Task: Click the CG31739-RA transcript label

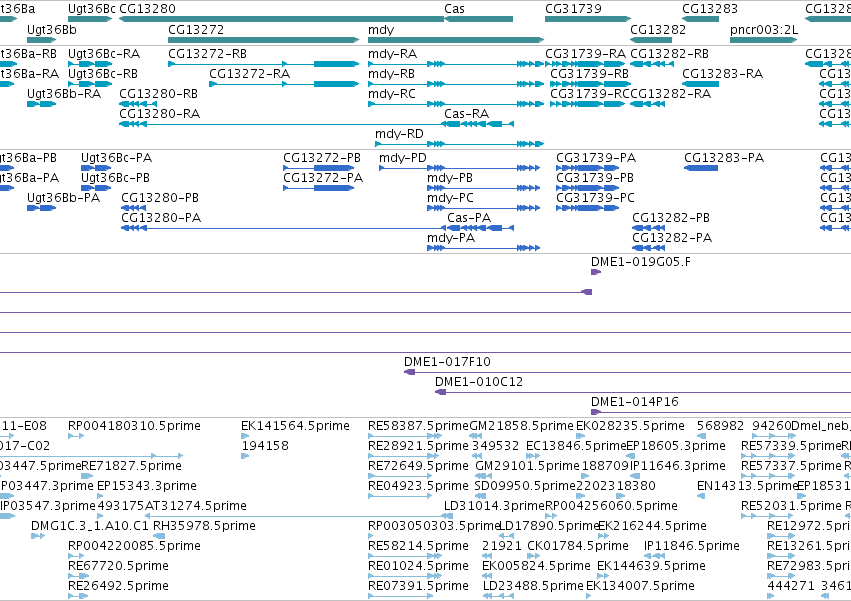Action: pyautogui.click(x=585, y=54)
